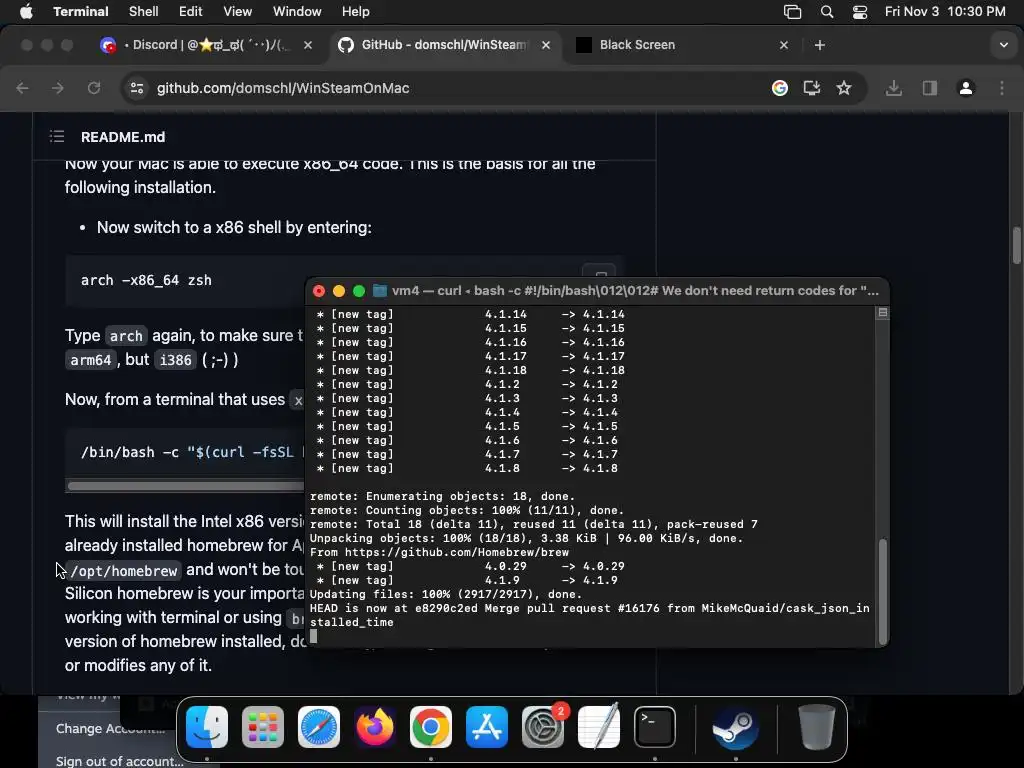Viewport: 1024px width, 768px height.
Task: Open the Chrome profile menu
Action: coord(966,88)
